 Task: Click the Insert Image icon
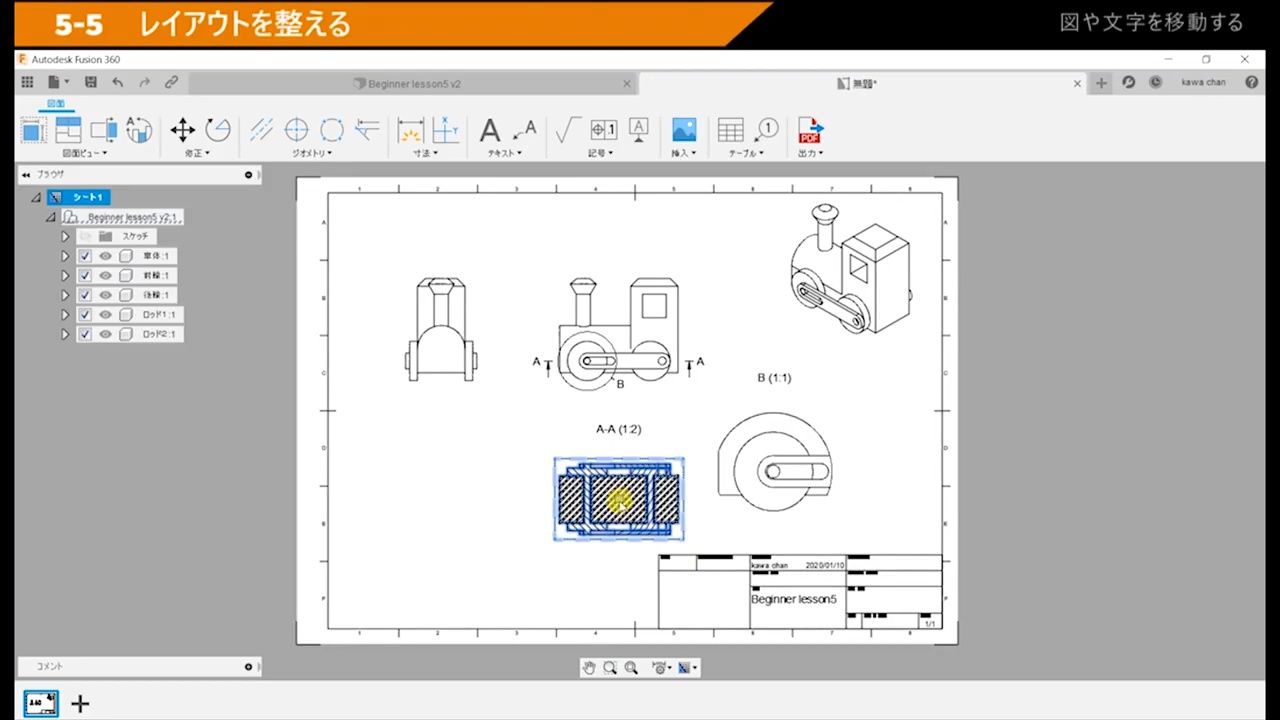click(684, 130)
